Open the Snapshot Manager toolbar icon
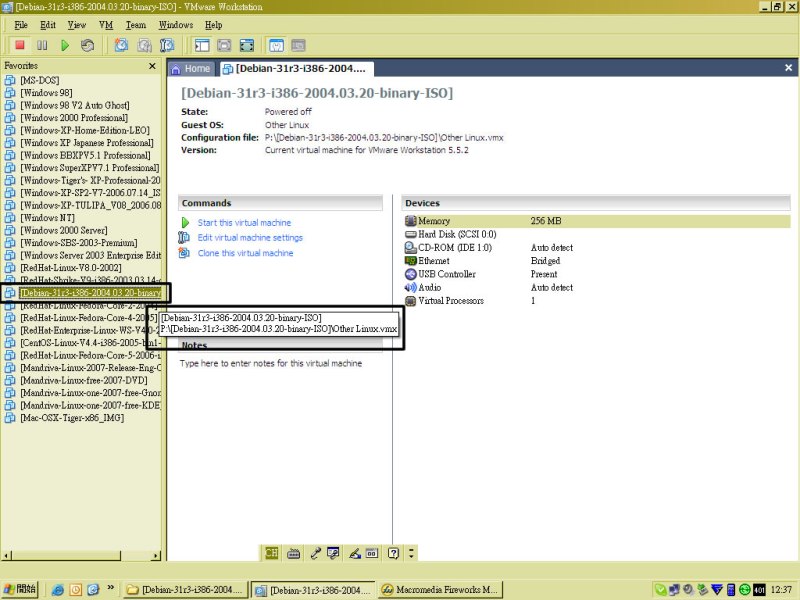 167,45
